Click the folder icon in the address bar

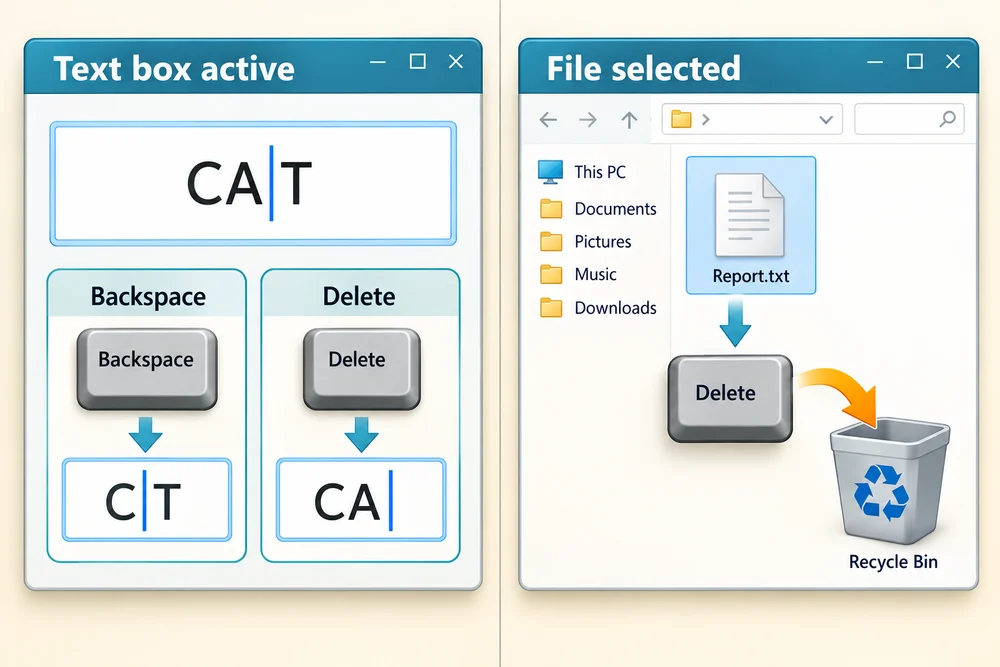681,119
